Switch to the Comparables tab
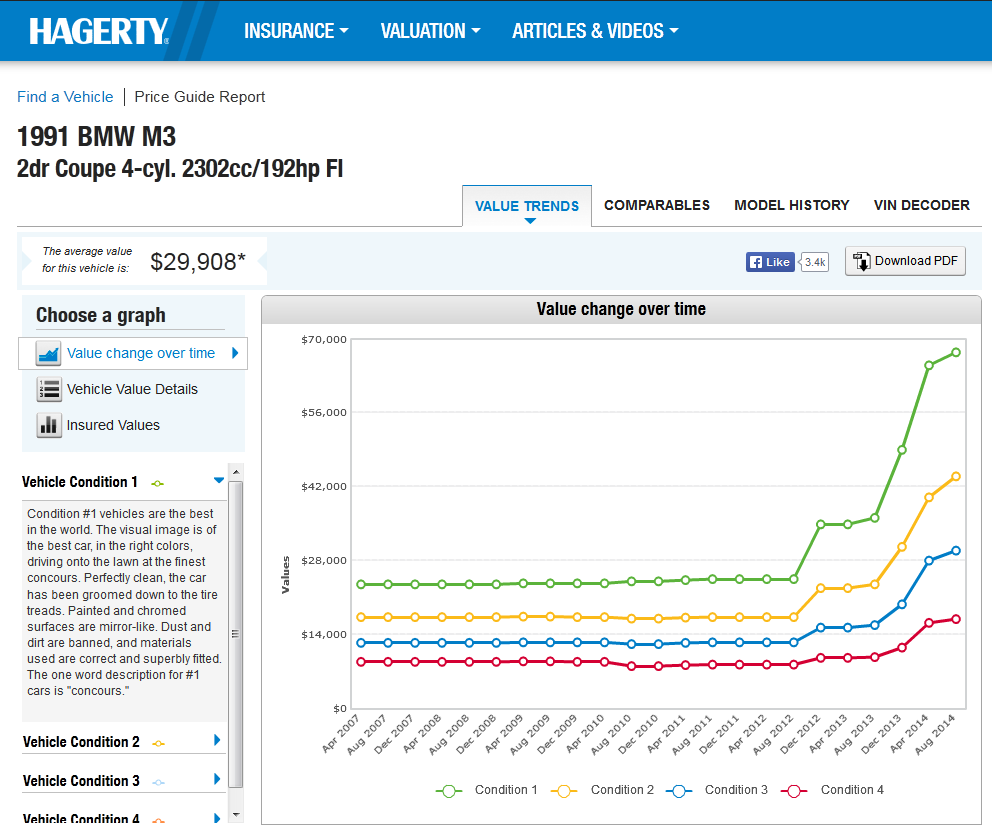 pyautogui.click(x=657, y=205)
